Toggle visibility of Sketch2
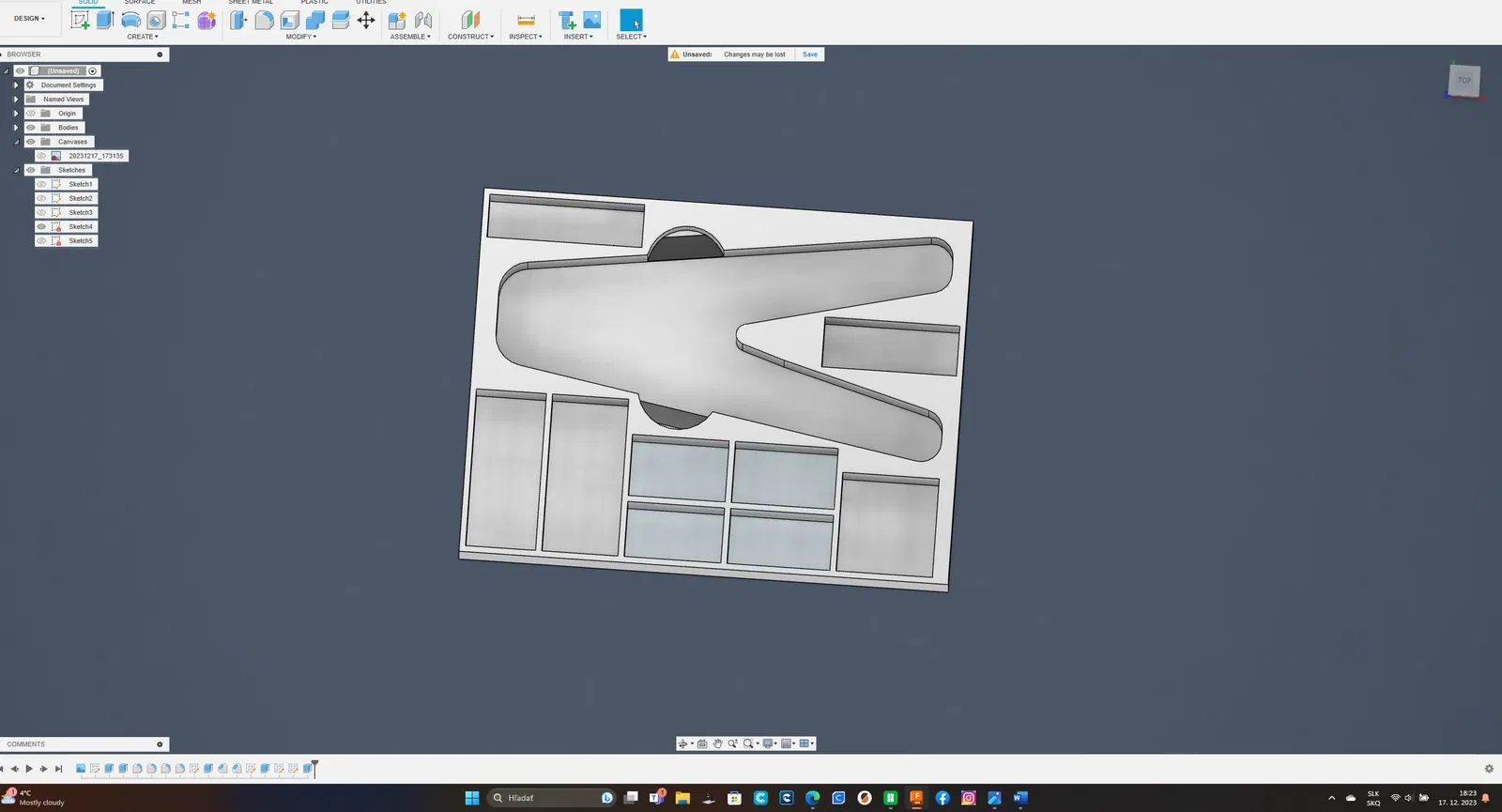Image resolution: width=1502 pixels, height=812 pixels. pos(41,198)
